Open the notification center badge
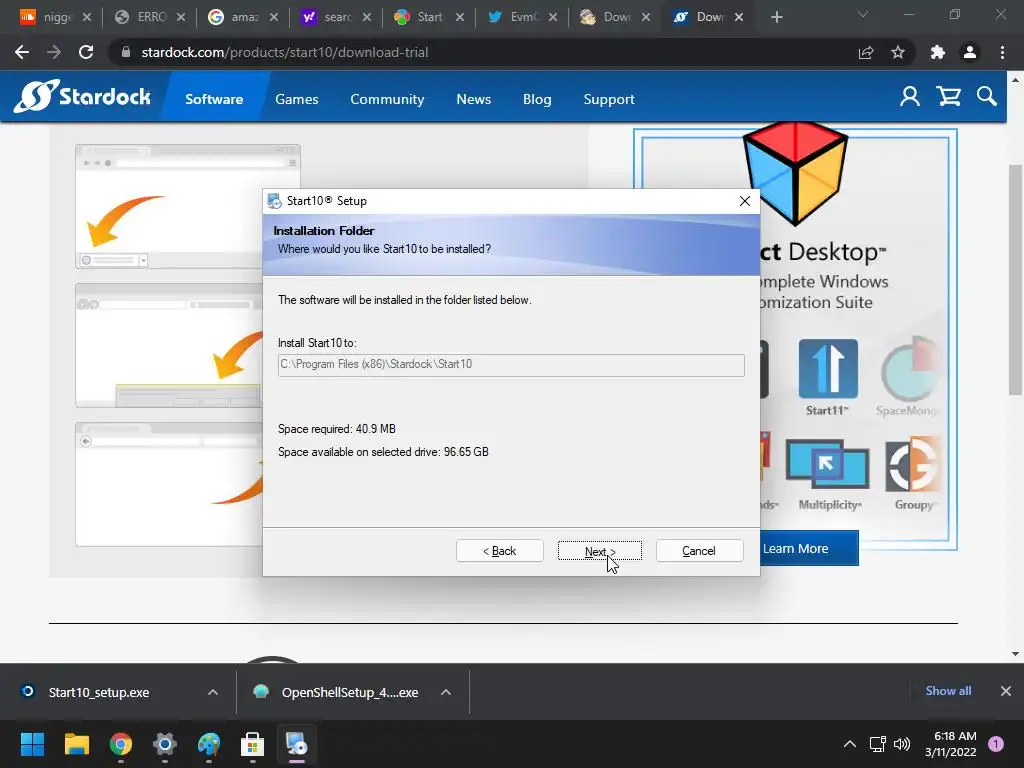 [996, 744]
